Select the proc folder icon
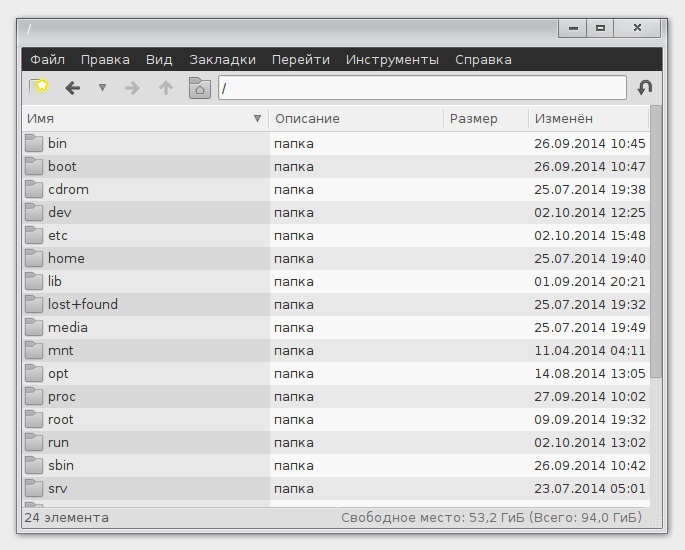Viewport: 685px width, 550px height. pyautogui.click(x=34, y=397)
